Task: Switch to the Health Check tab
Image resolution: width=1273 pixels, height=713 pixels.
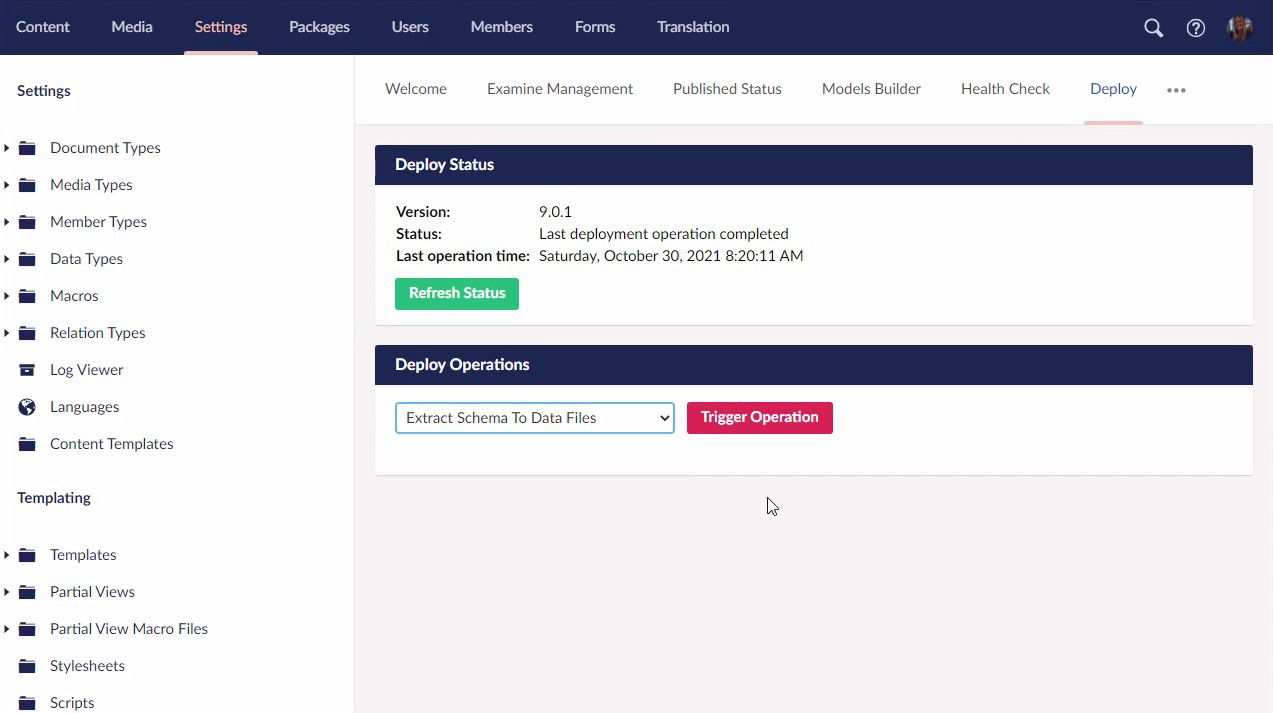Action: [1005, 89]
